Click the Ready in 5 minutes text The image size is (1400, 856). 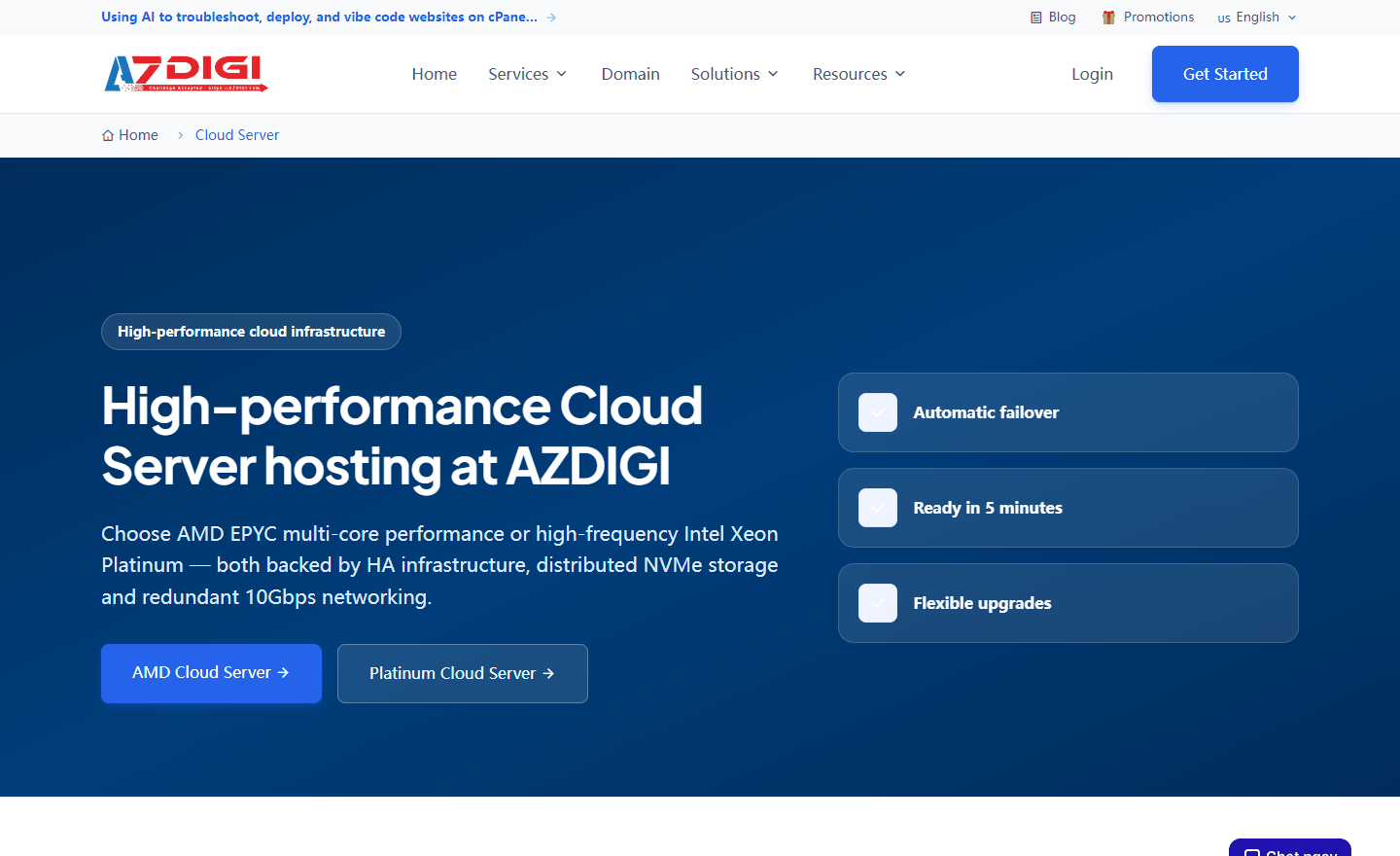pyautogui.click(x=988, y=508)
